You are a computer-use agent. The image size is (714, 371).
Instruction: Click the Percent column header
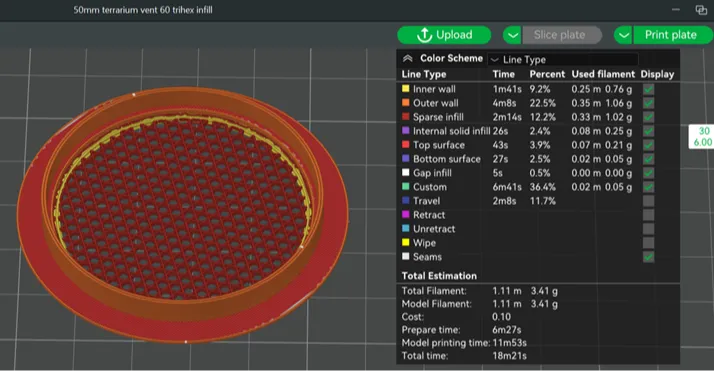[547, 74]
